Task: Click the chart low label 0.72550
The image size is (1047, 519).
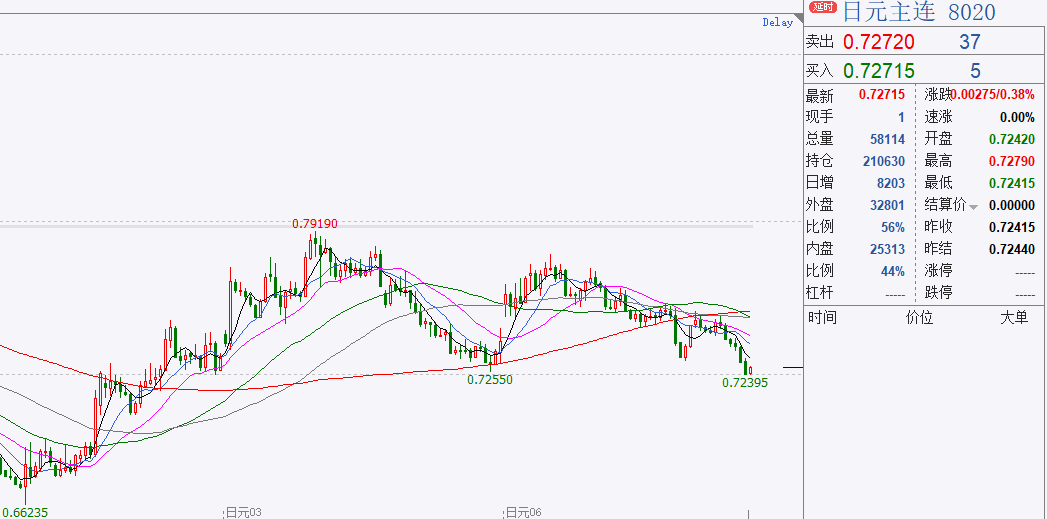Action: pyautogui.click(x=490, y=379)
